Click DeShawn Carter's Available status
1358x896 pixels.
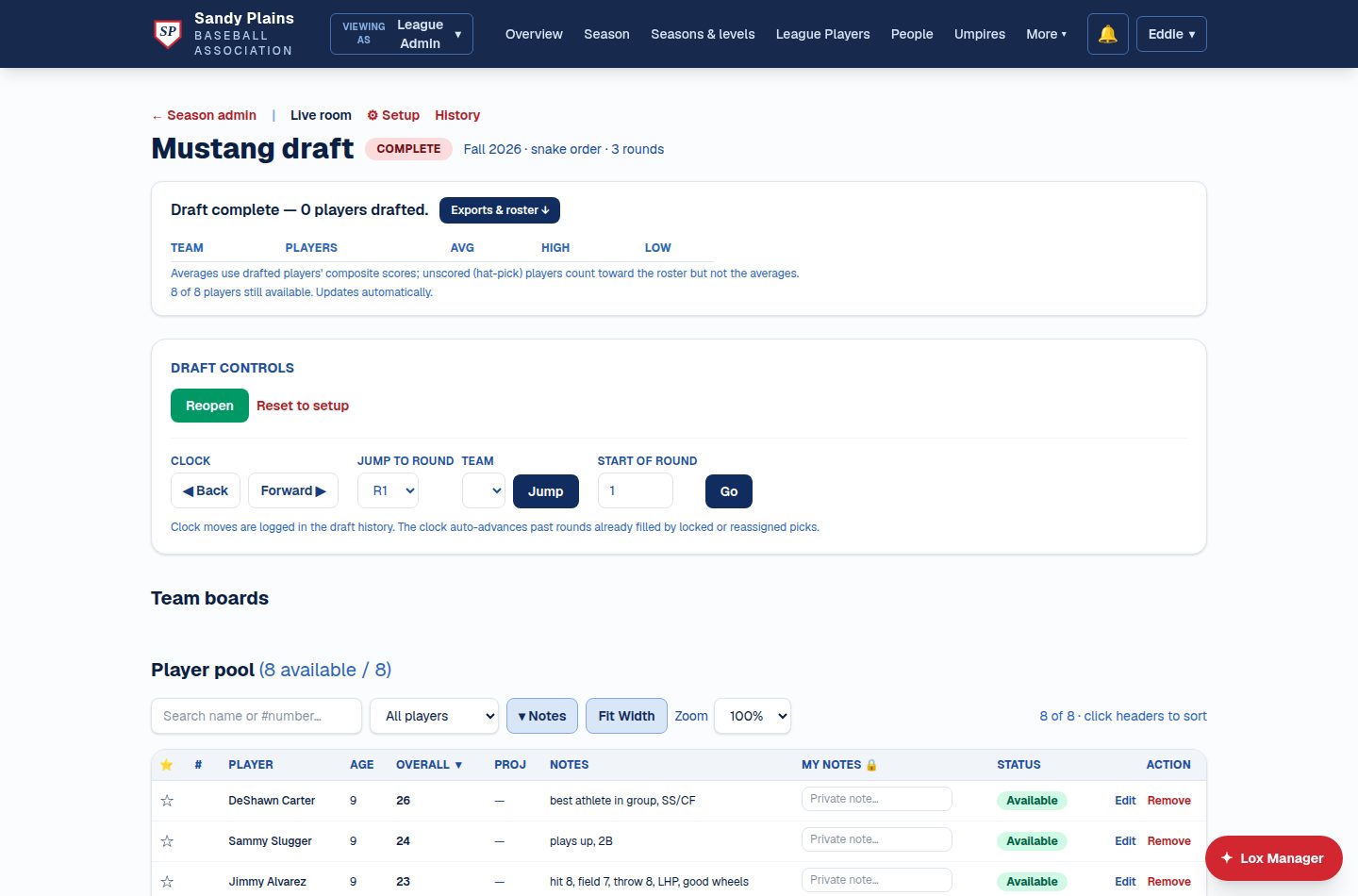[x=1032, y=801]
